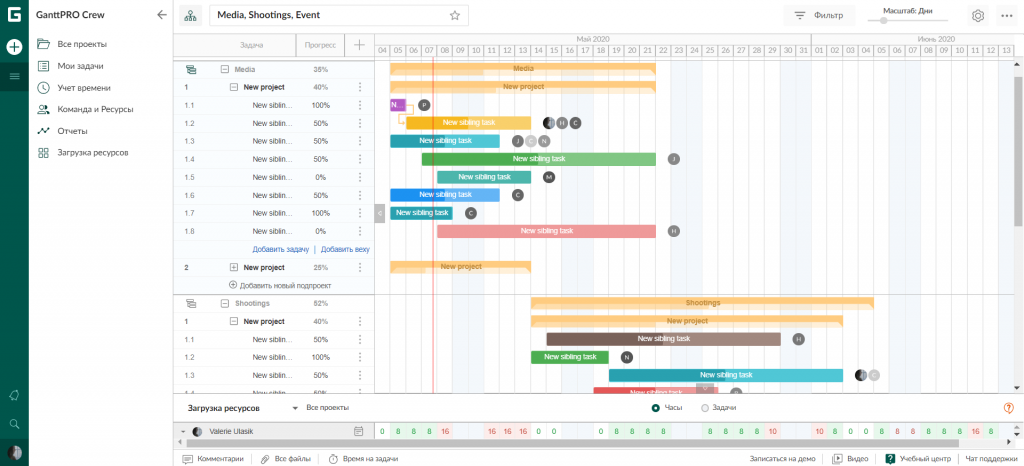Open the resource load help question icon

(1008, 408)
